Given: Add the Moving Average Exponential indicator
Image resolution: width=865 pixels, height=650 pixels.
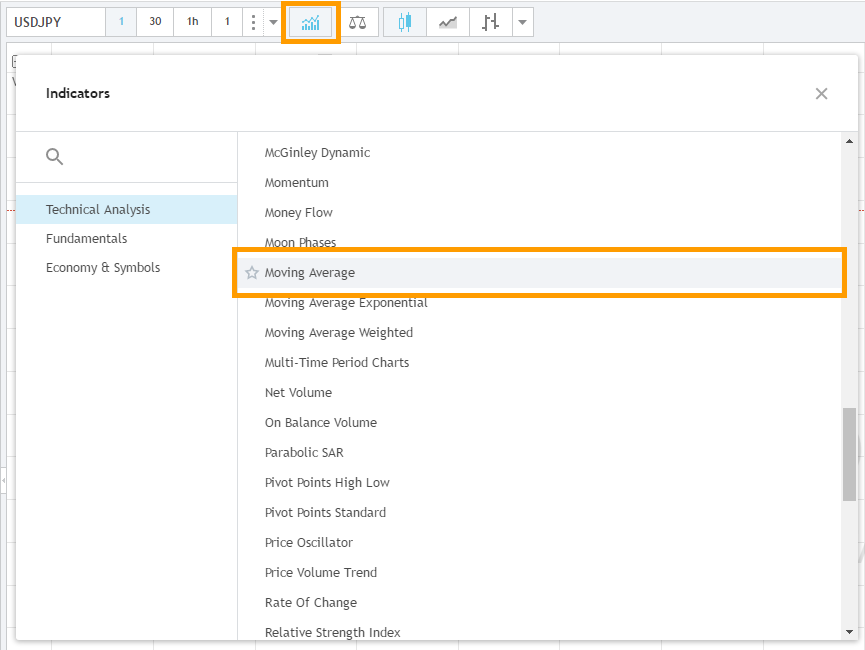Looking at the screenshot, I should 539,302.
